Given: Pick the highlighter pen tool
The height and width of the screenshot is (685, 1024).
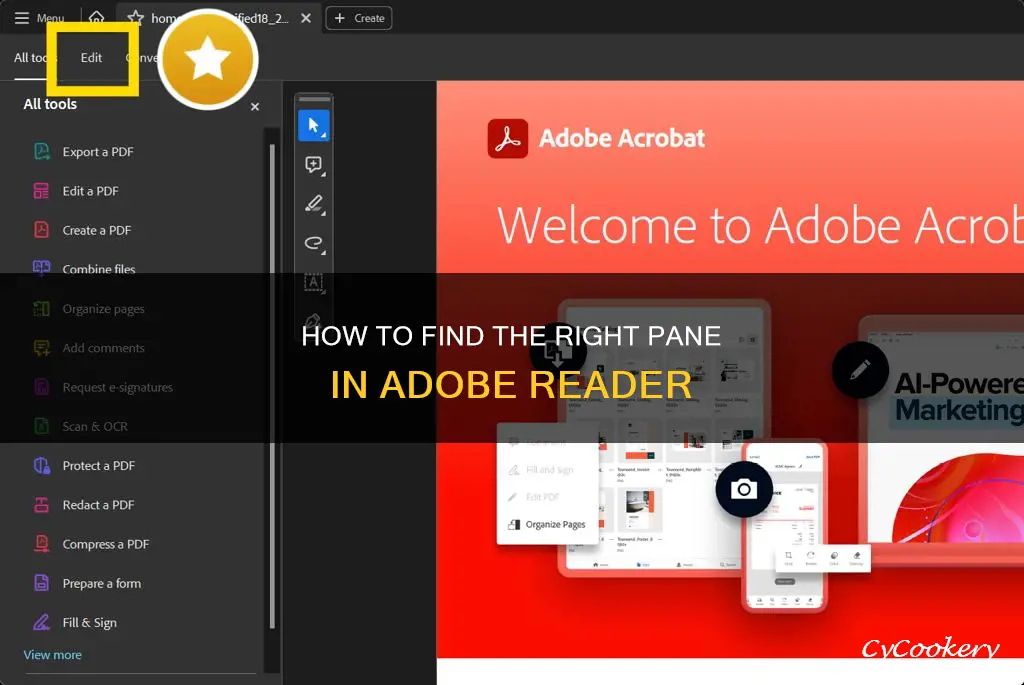Looking at the screenshot, I should point(313,204).
